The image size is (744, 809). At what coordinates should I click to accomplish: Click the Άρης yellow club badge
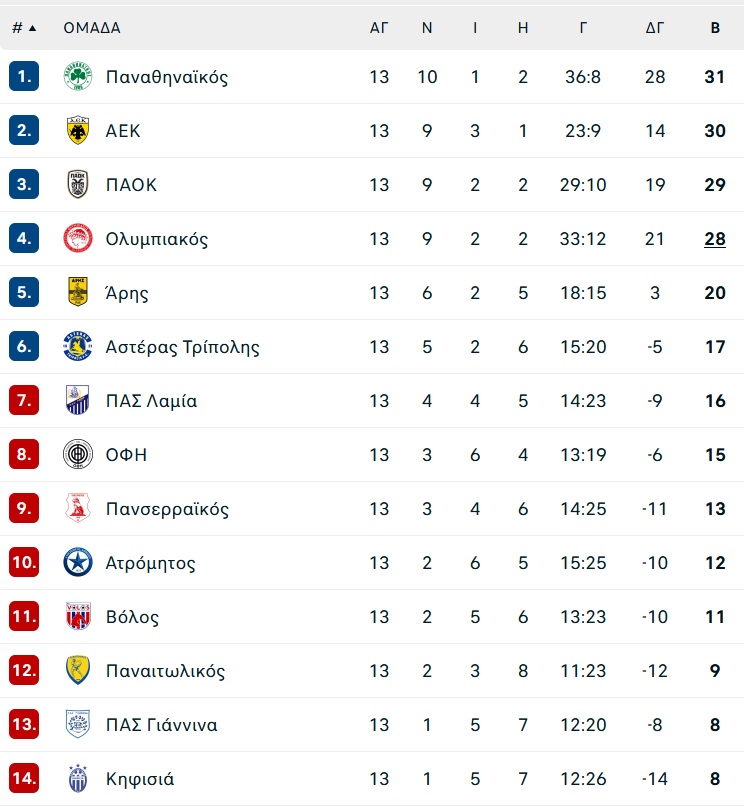78,292
